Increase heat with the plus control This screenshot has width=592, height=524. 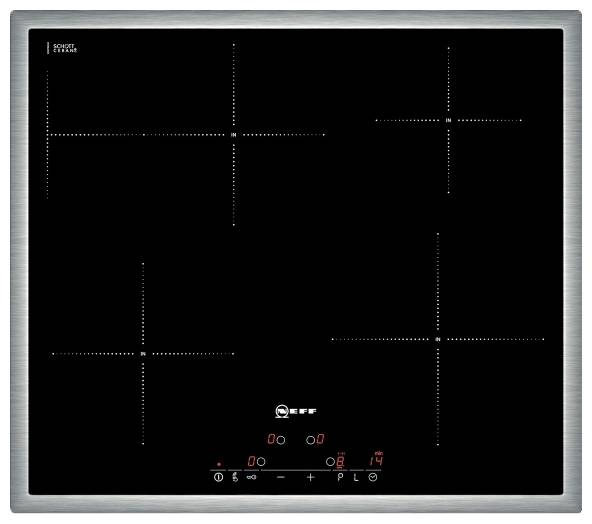[310, 477]
